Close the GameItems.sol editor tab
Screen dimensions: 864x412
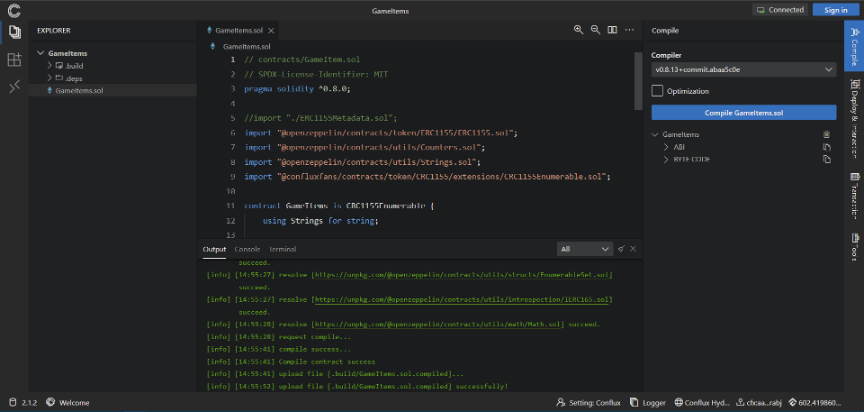271,31
